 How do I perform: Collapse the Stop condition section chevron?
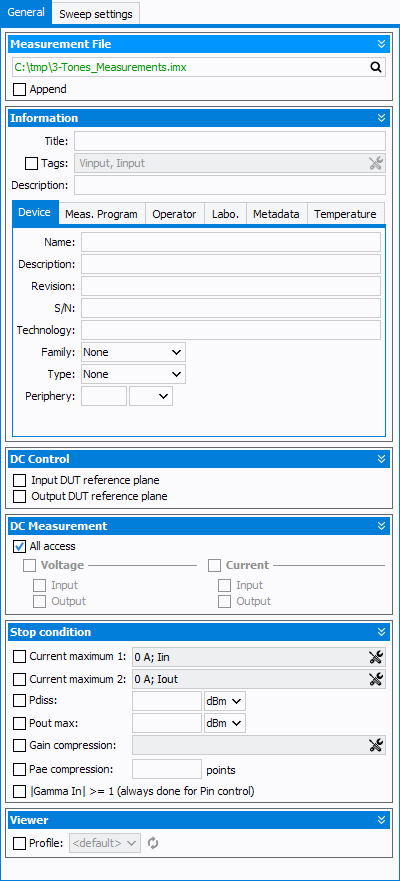[x=381, y=632]
